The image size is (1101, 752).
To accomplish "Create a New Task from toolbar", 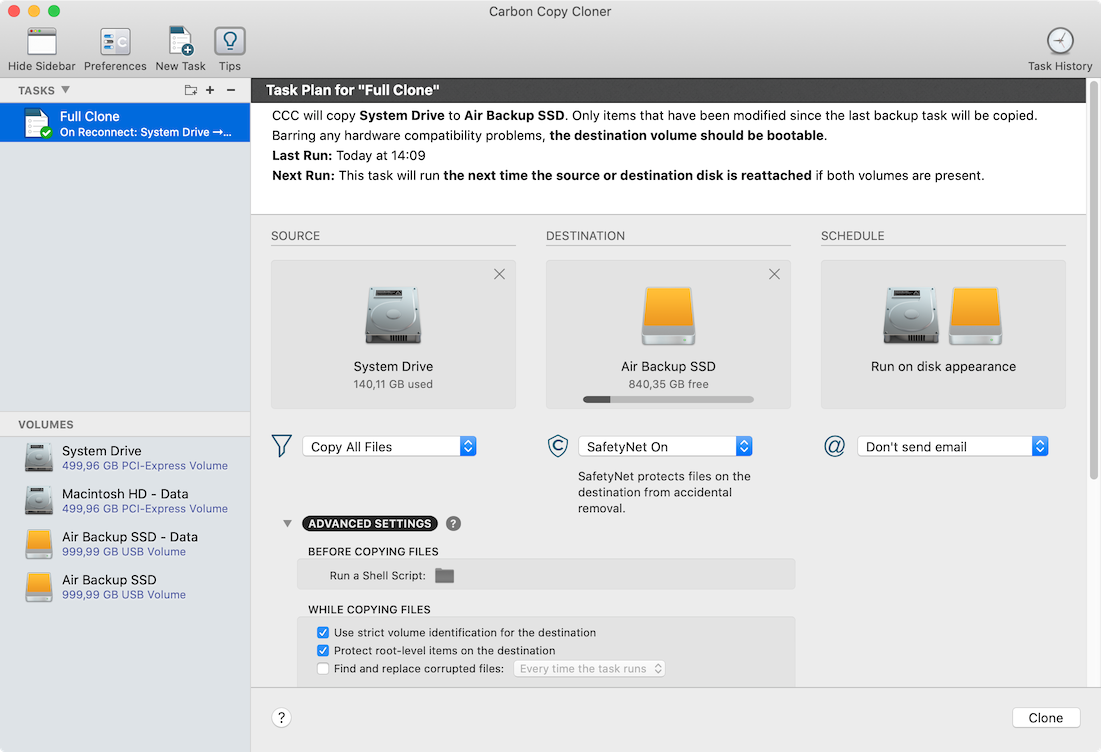I will point(180,42).
